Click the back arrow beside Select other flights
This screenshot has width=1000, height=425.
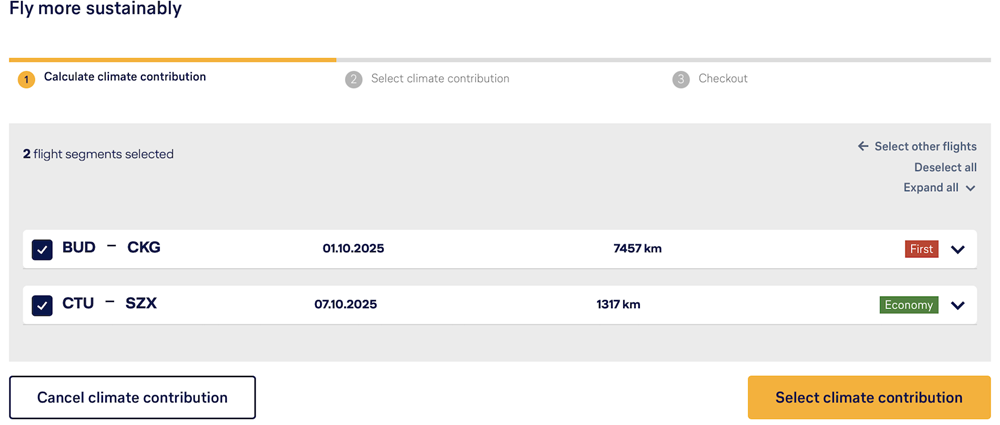863,146
